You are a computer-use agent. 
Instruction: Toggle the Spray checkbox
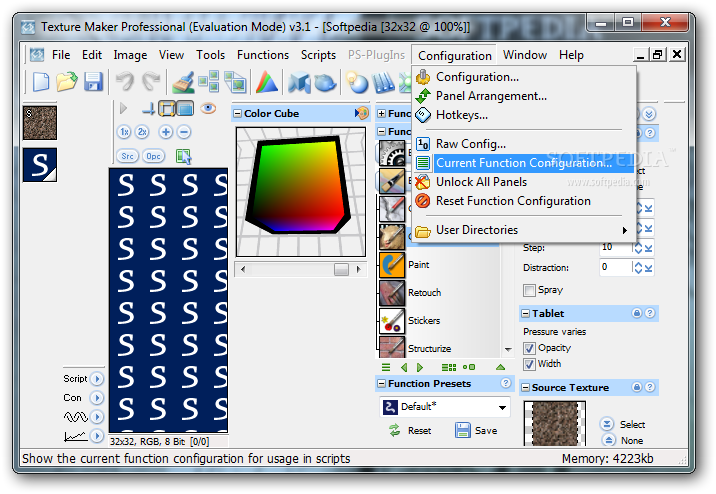(529, 290)
